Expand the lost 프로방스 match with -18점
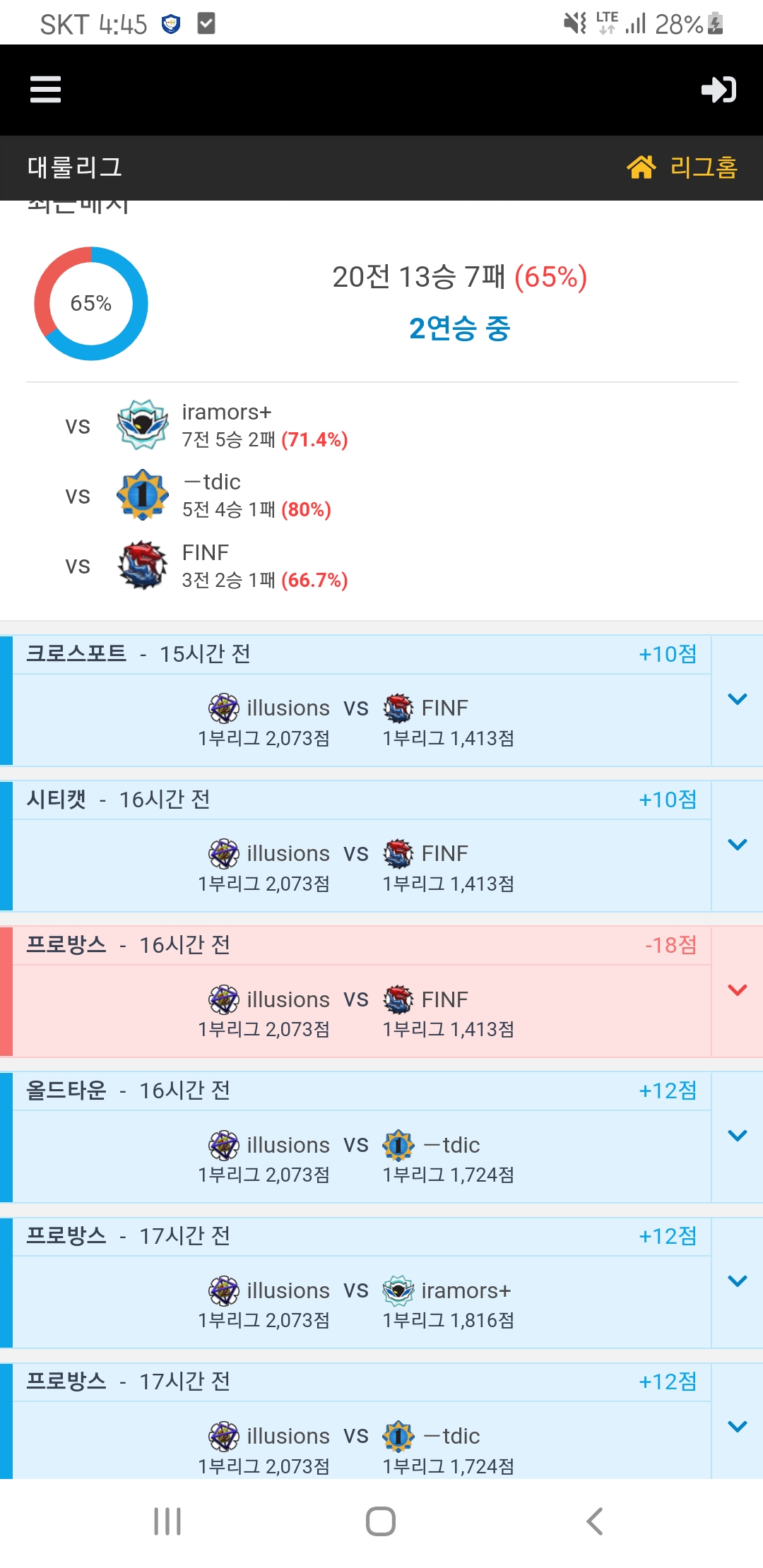The height and width of the screenshot is (1568, 763). [x=737, y=990]
